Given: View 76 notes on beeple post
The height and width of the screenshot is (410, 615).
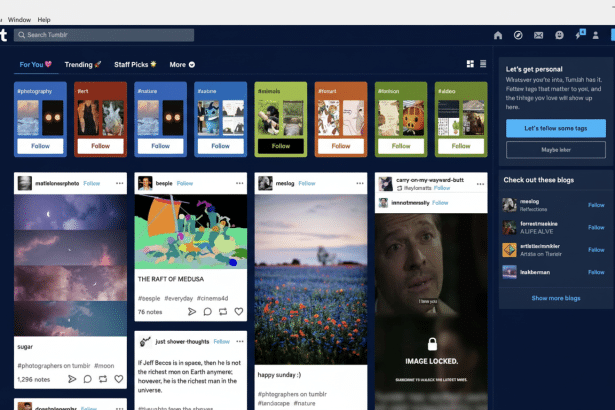Looking at the screenshot, I should pos(150,312).
